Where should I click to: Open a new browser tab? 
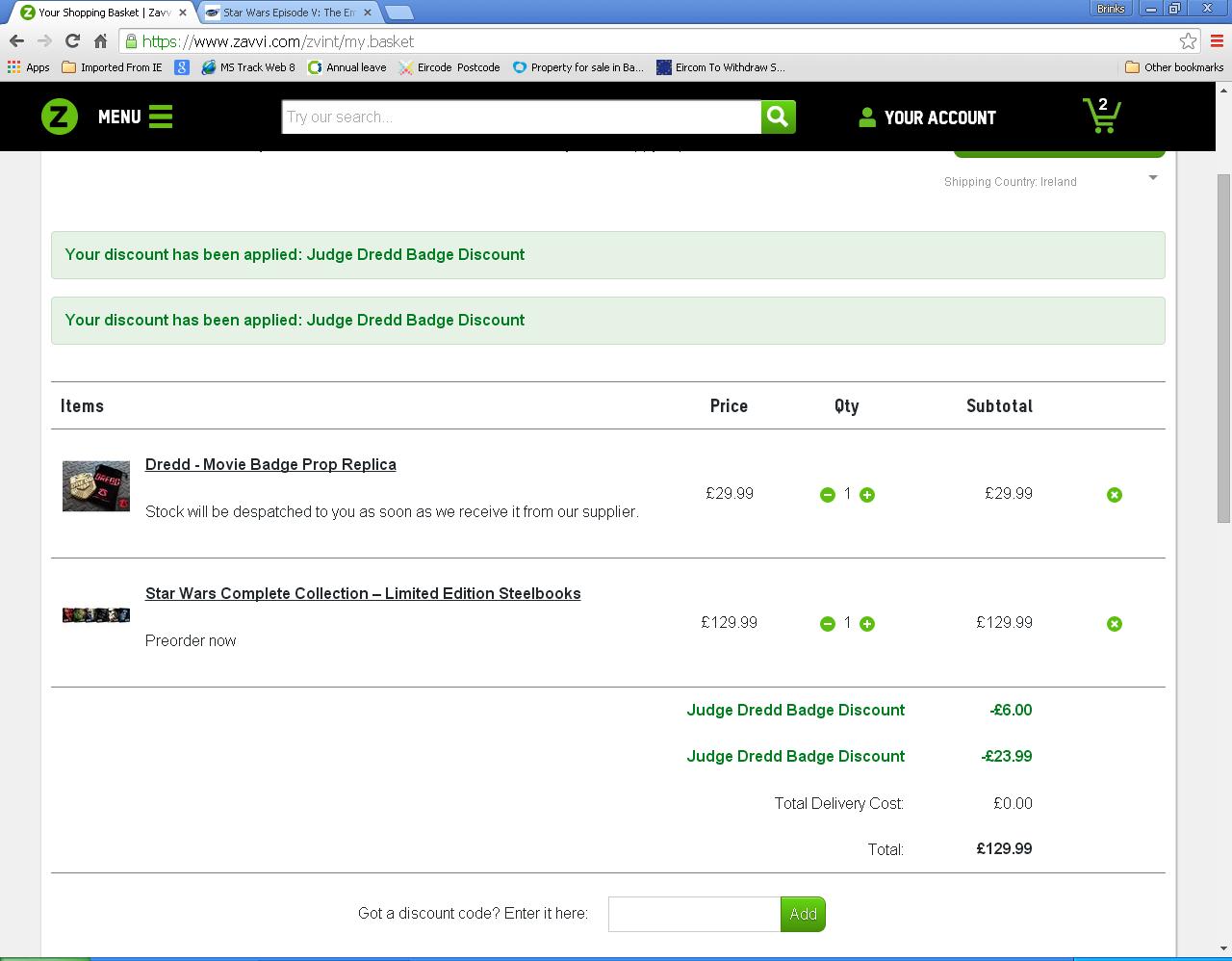pyautogui.click(x=398, y=13)
